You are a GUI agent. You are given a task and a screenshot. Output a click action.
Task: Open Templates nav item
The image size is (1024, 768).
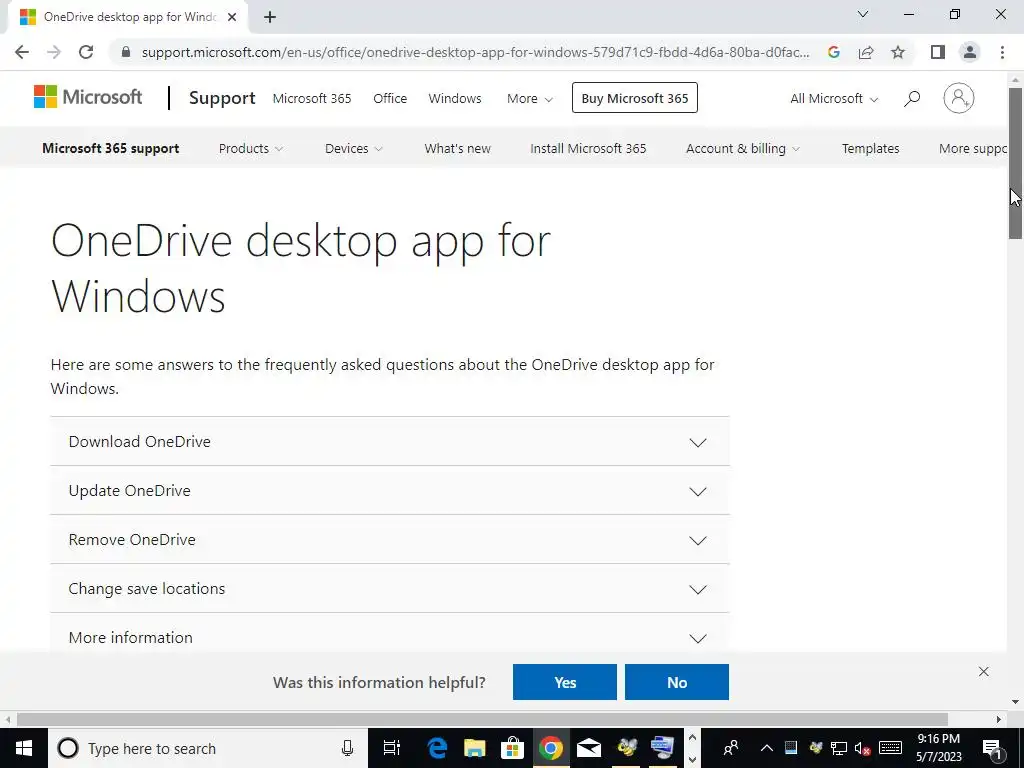870,149
